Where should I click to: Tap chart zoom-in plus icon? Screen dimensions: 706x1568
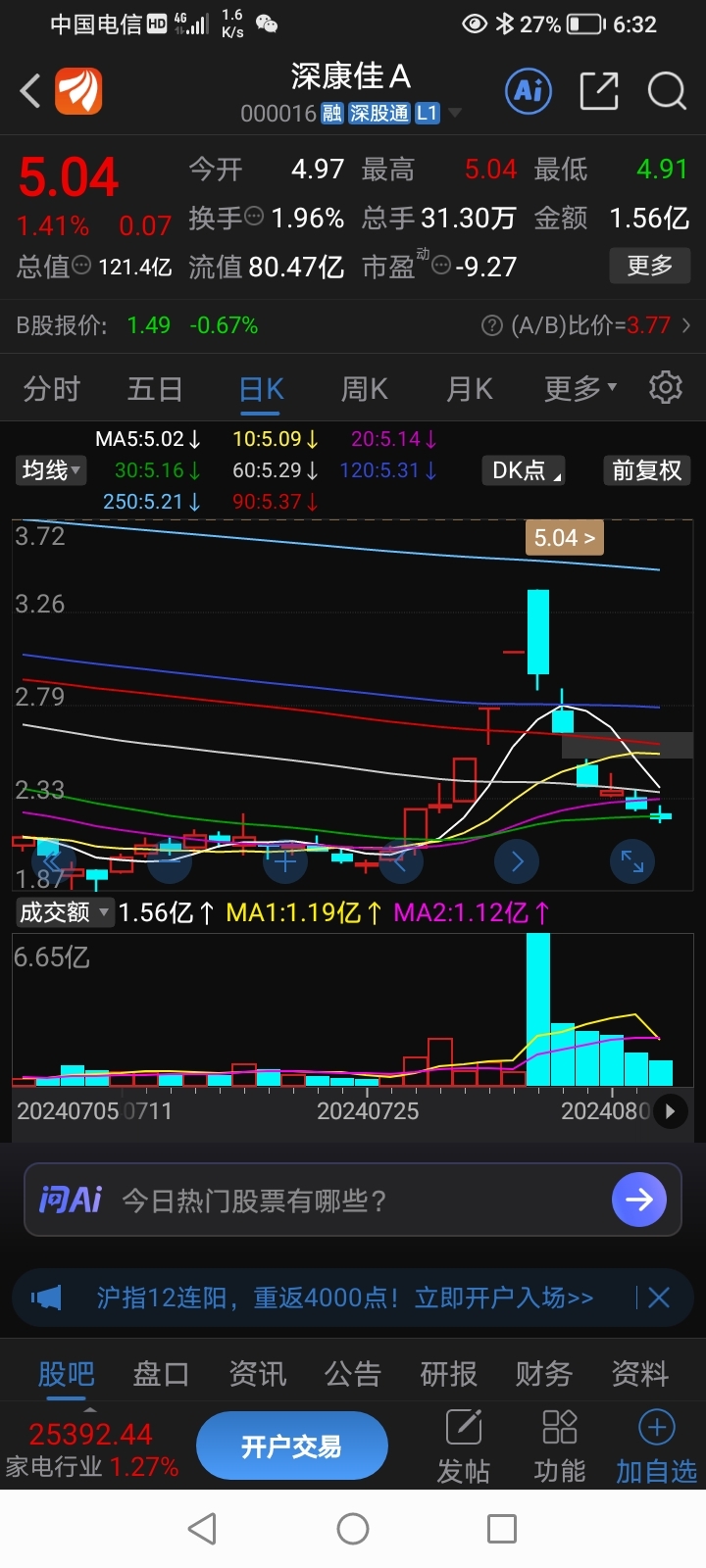[x=284, y=861]
